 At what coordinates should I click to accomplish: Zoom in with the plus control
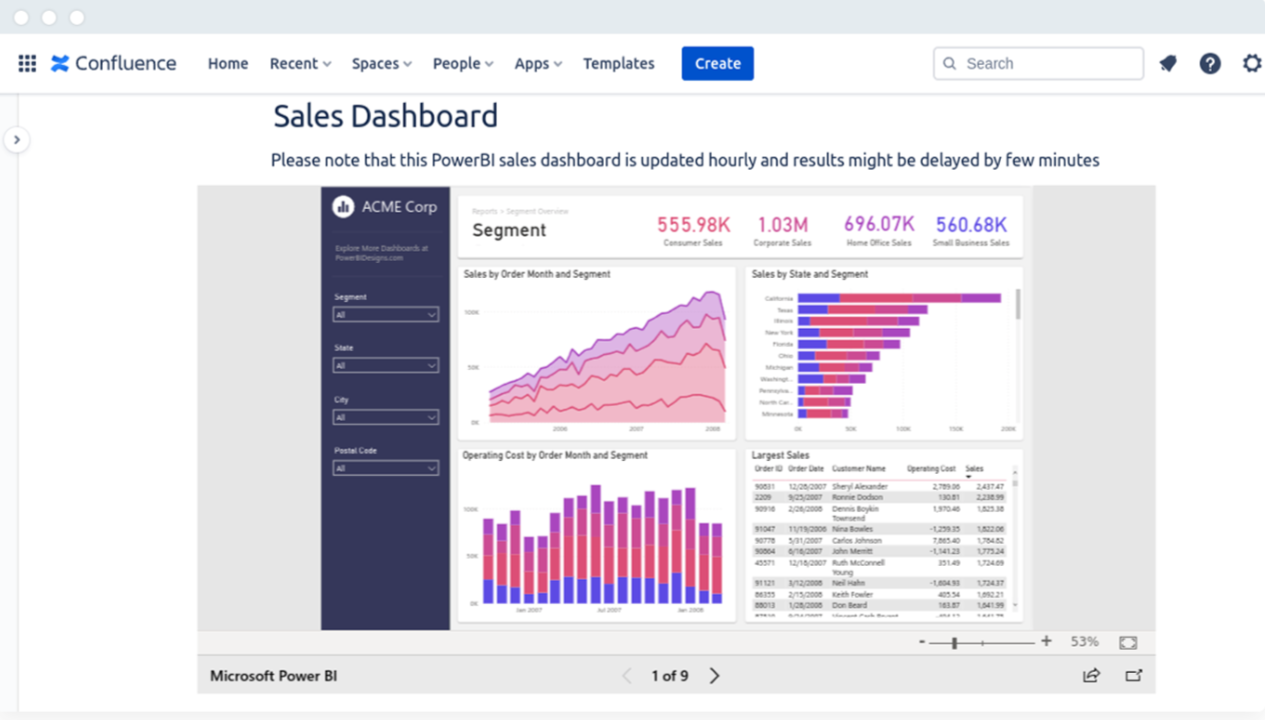[x=1046, y=641]
